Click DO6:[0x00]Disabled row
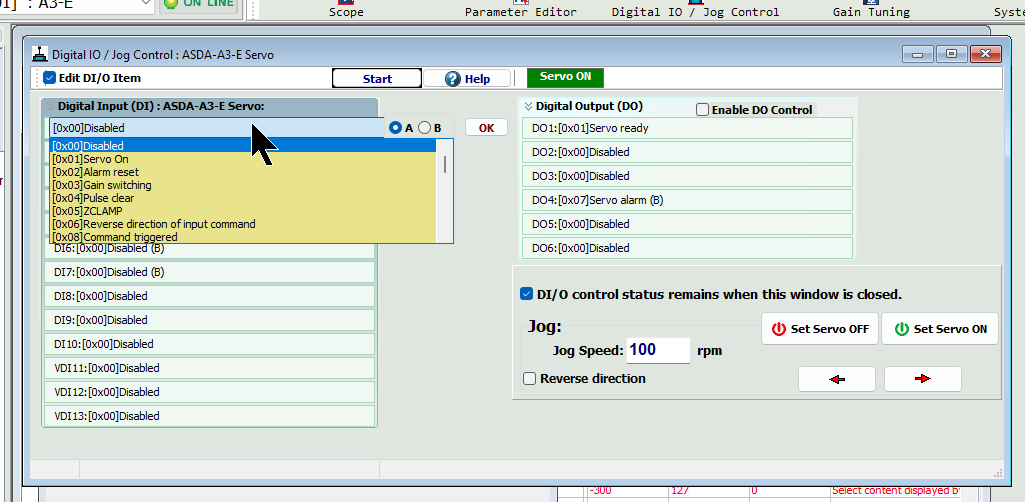Image resolution: width=1025 pixels, height=502 pixels. coord(687,248)
